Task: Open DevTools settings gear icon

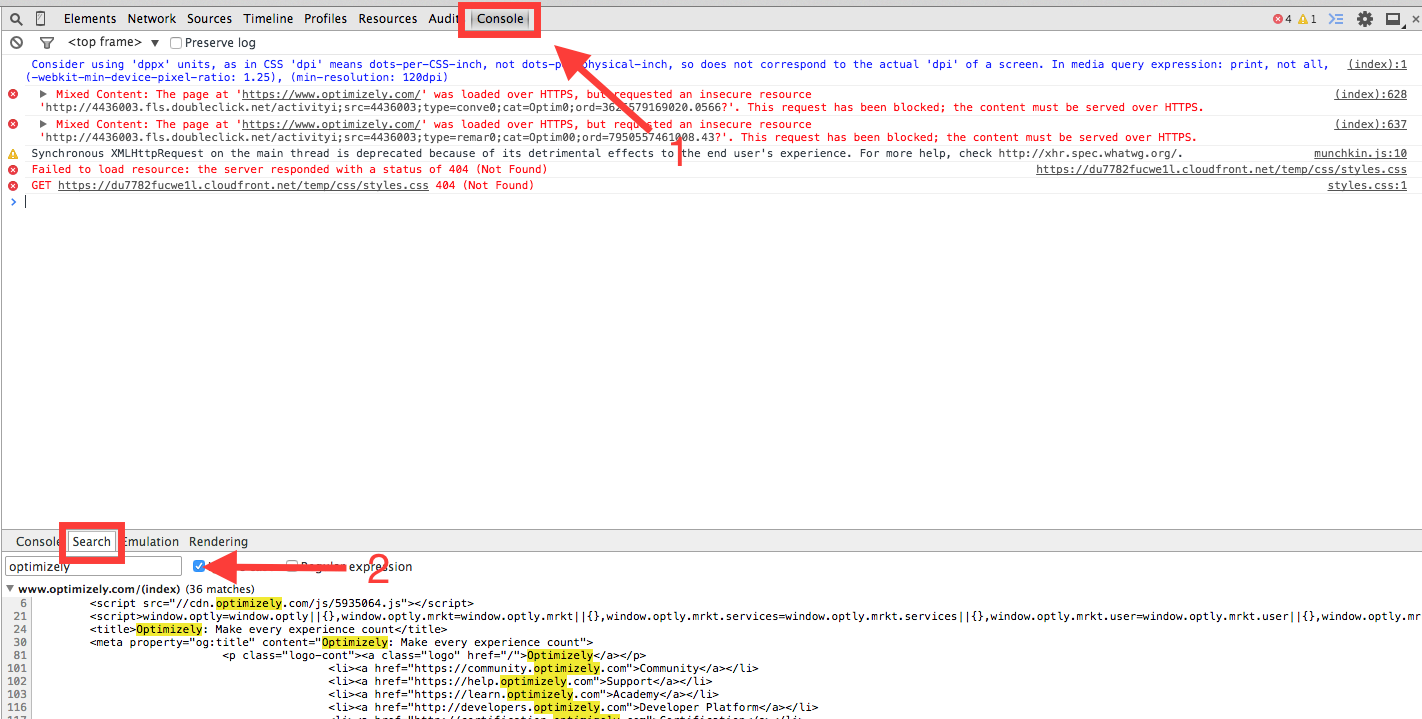Action: pos(1365,19)
